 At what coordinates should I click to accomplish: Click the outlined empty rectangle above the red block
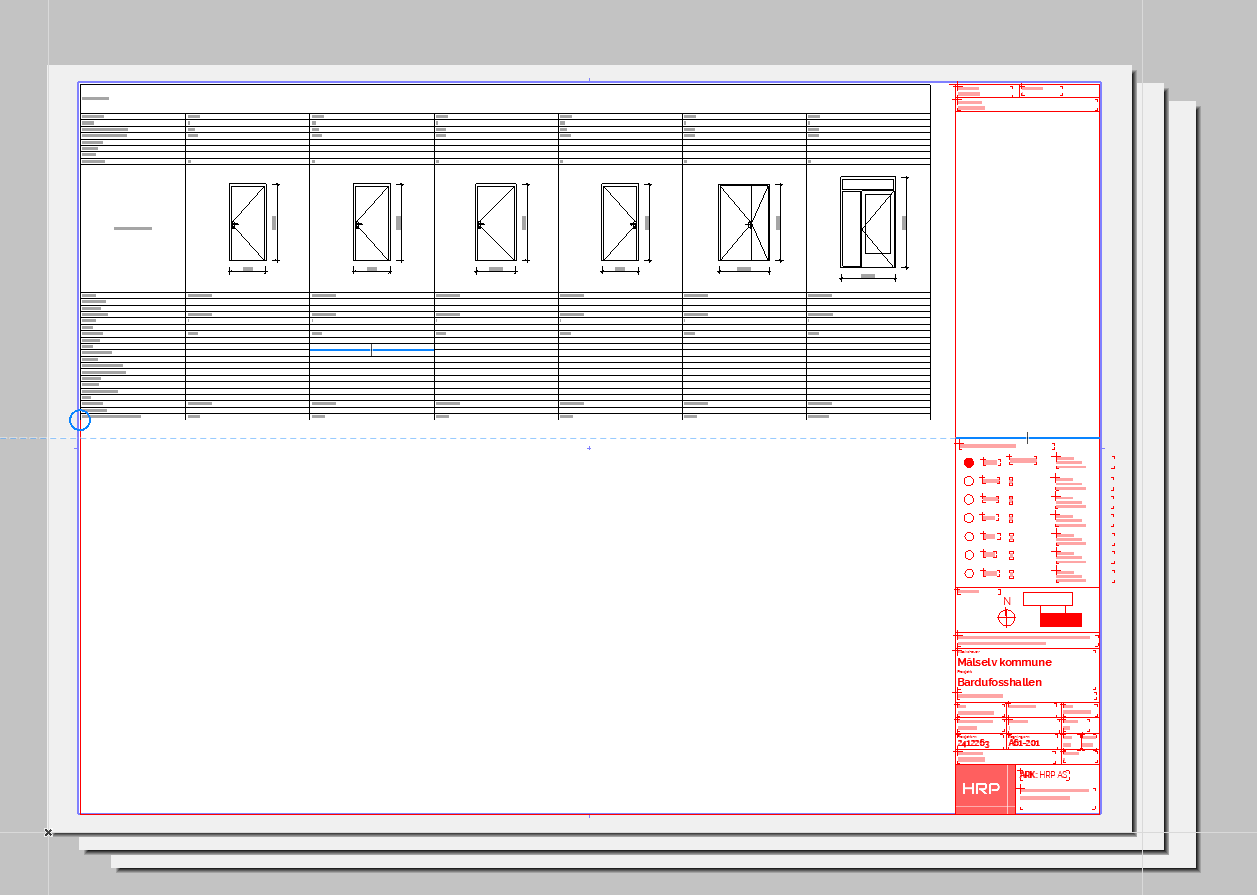[1047, 599]
